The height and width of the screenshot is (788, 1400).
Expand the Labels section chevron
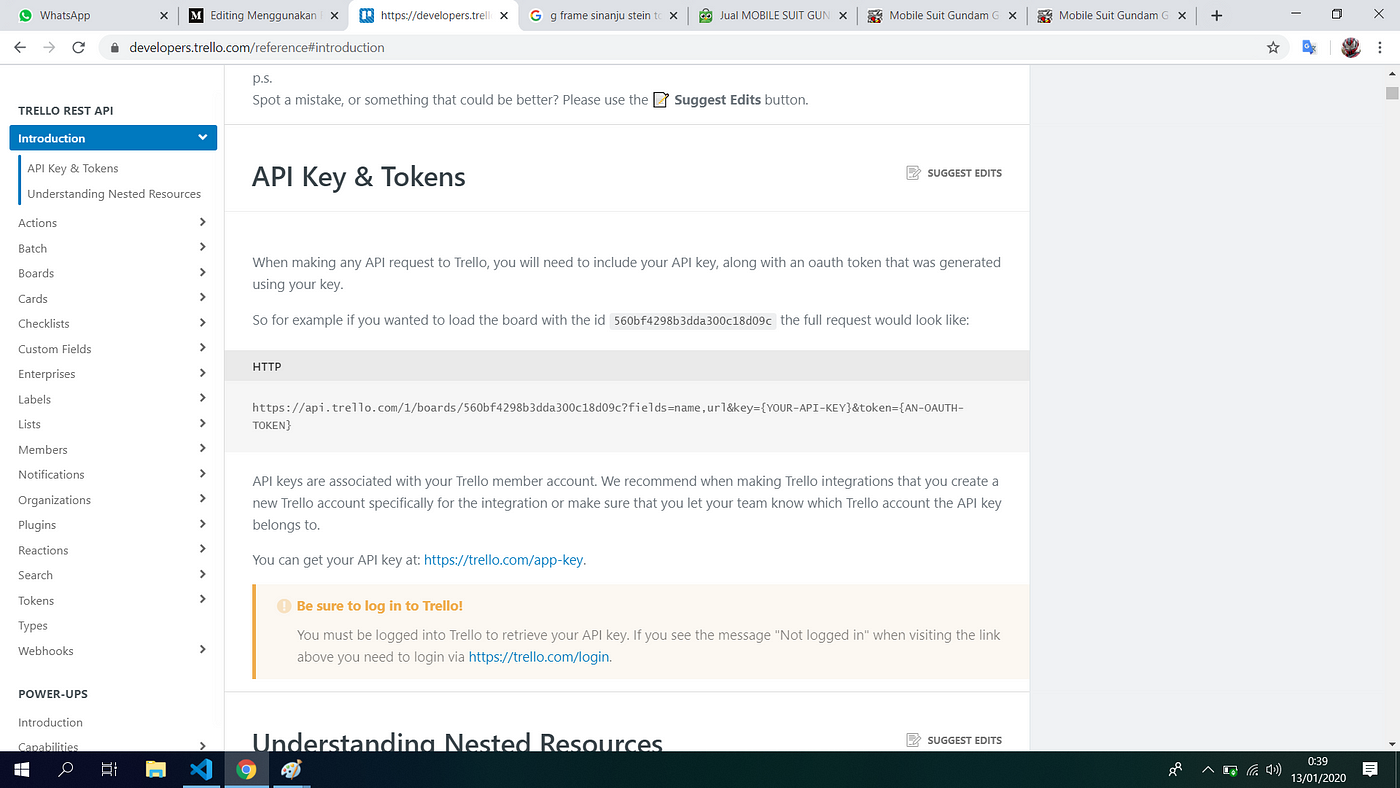pos(203,398)
